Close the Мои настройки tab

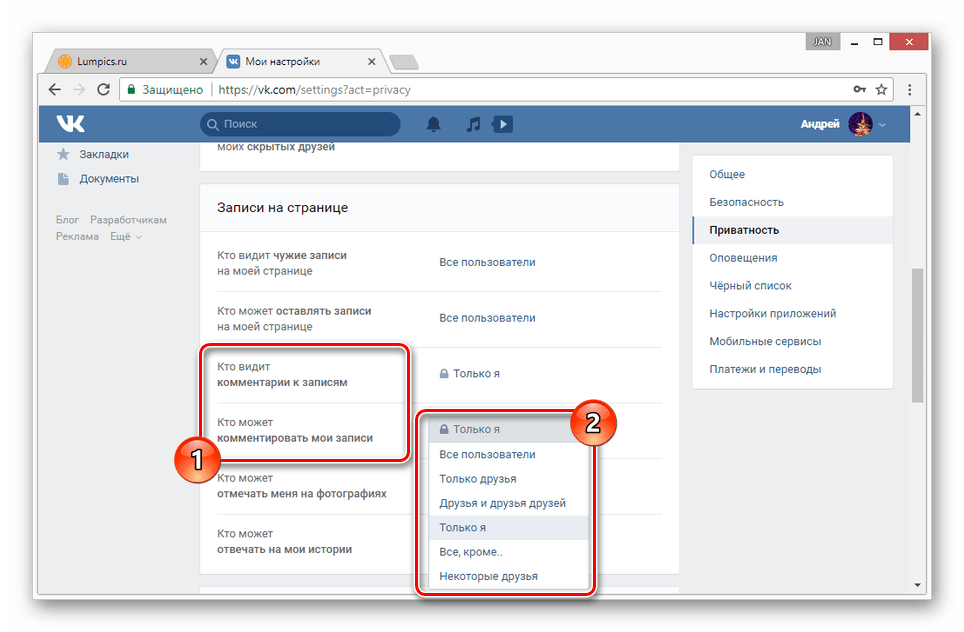371,61
